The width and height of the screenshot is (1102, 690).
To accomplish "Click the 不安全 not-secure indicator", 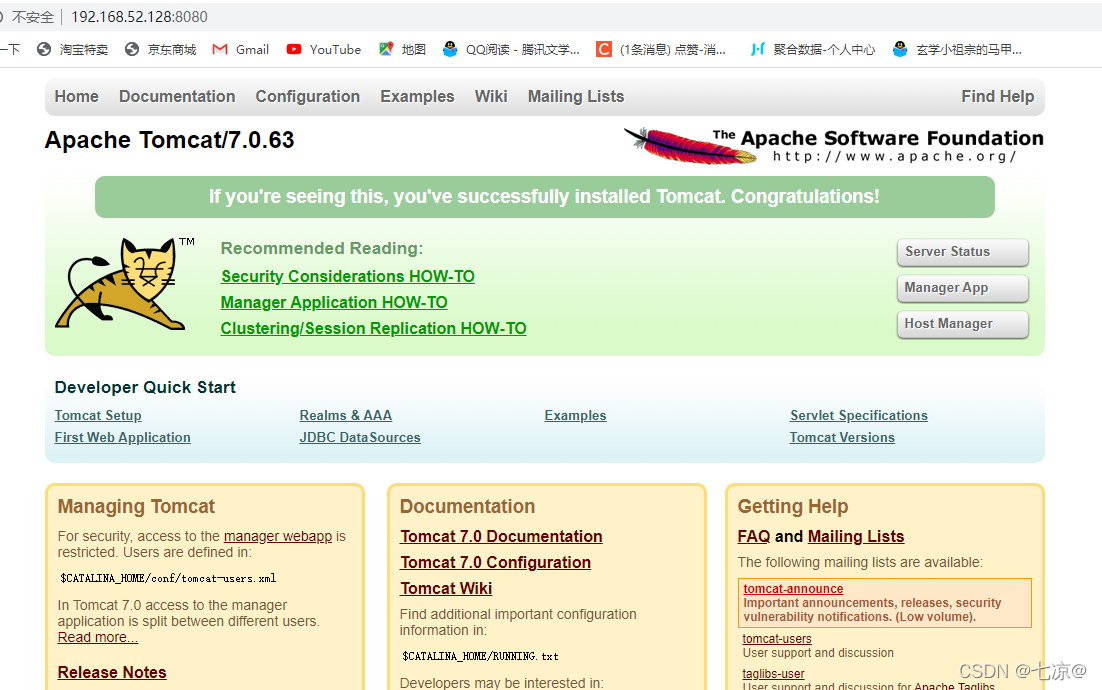I will point(32,17).
